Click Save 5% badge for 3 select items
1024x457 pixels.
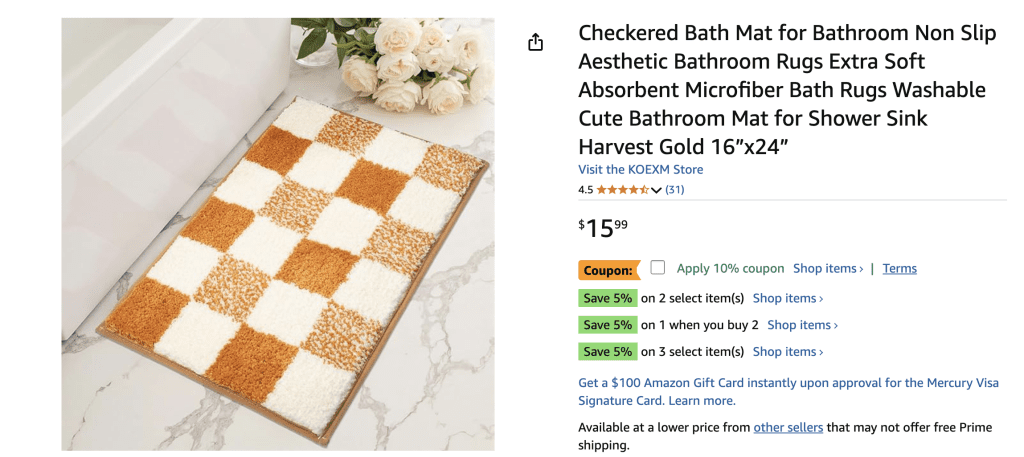tap(607, 351)
